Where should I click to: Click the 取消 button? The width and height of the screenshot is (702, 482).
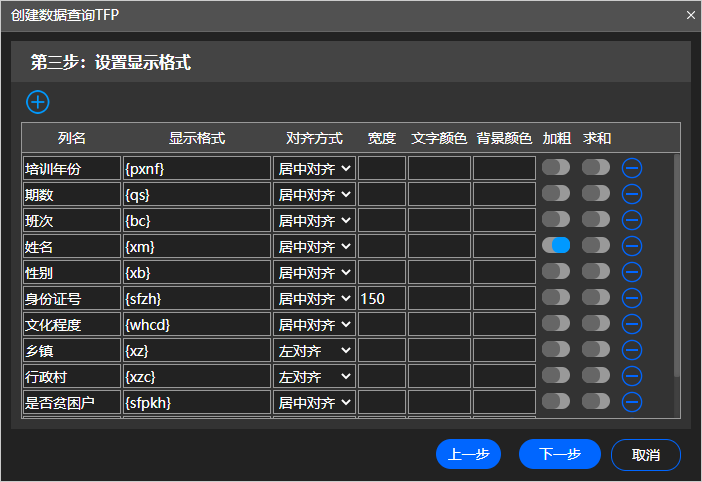(646, 455)
